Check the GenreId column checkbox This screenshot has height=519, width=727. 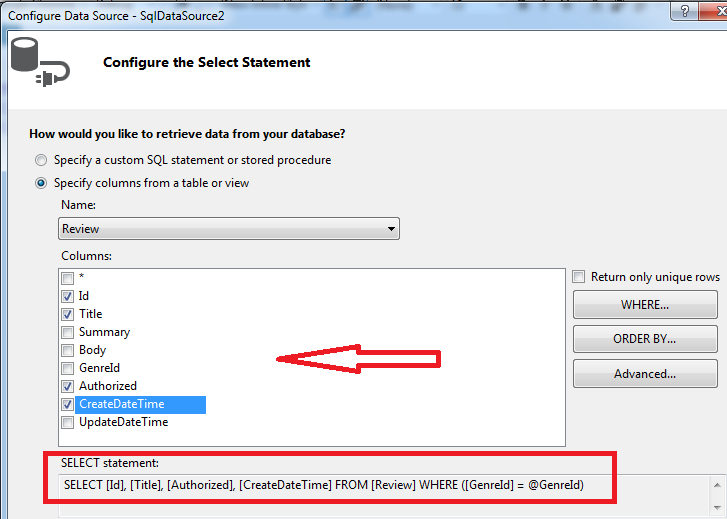tap(67, 368)
